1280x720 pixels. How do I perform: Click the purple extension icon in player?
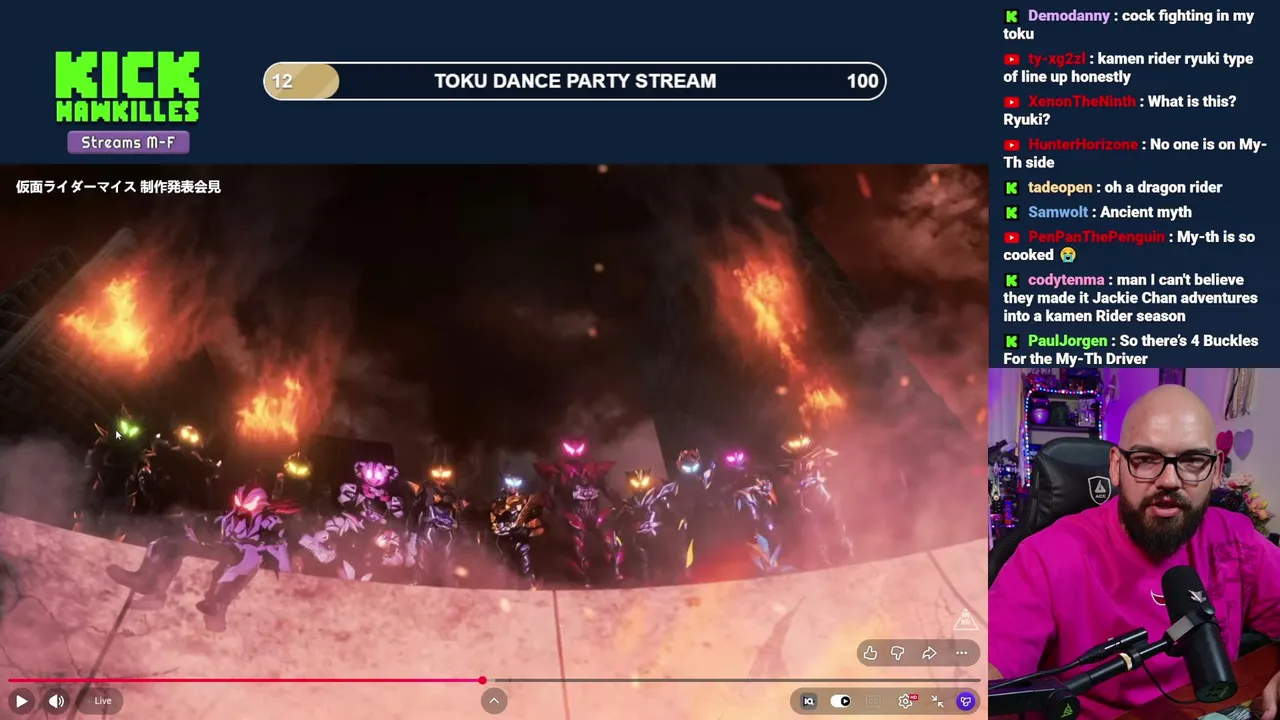coord(966,701)
